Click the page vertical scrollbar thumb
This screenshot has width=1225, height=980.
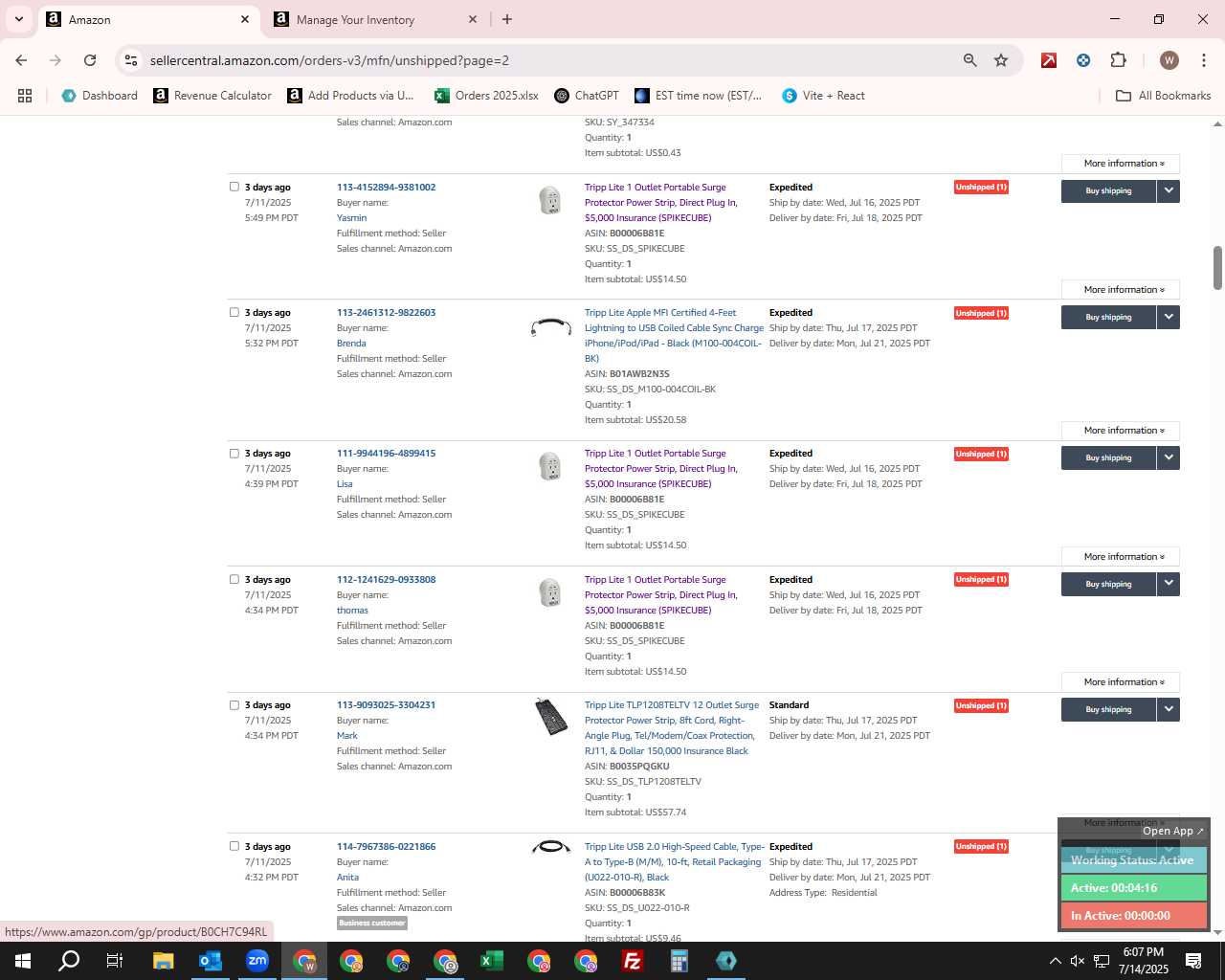pos(1217,267)
